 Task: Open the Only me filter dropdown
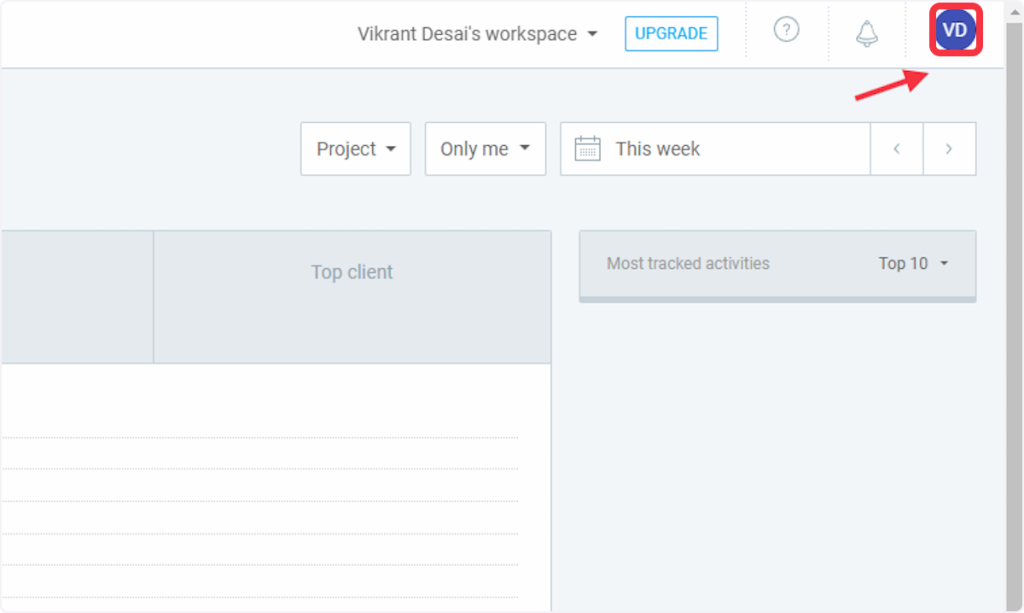point(485,149)
